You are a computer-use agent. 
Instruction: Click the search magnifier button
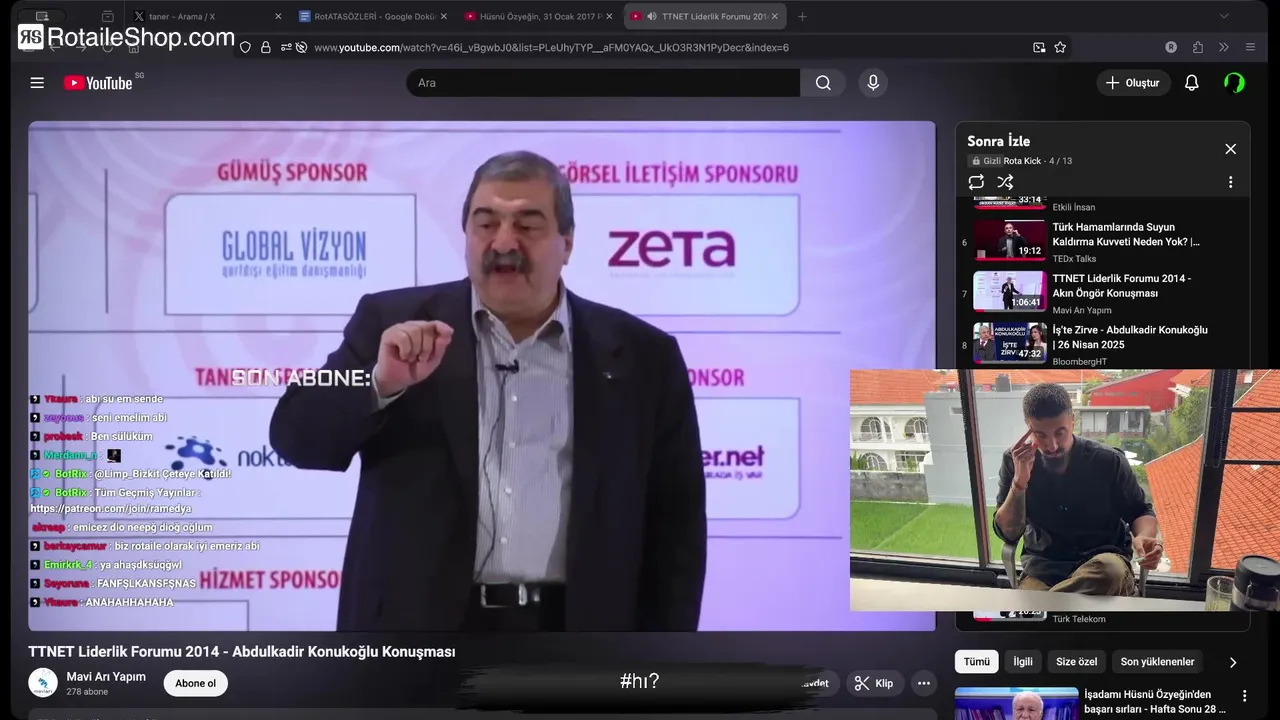823,83
